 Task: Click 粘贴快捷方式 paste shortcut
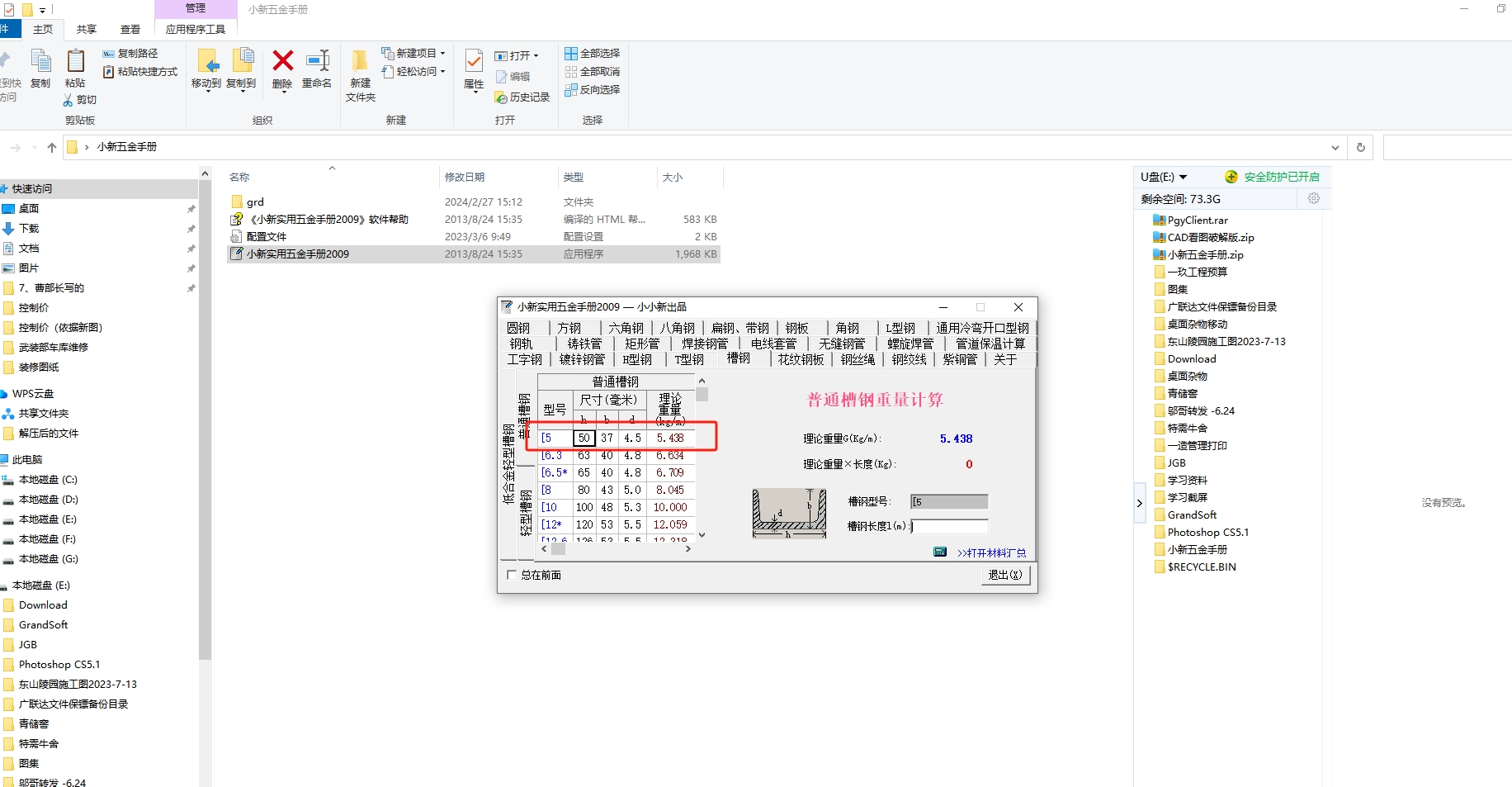pos(140,72)
